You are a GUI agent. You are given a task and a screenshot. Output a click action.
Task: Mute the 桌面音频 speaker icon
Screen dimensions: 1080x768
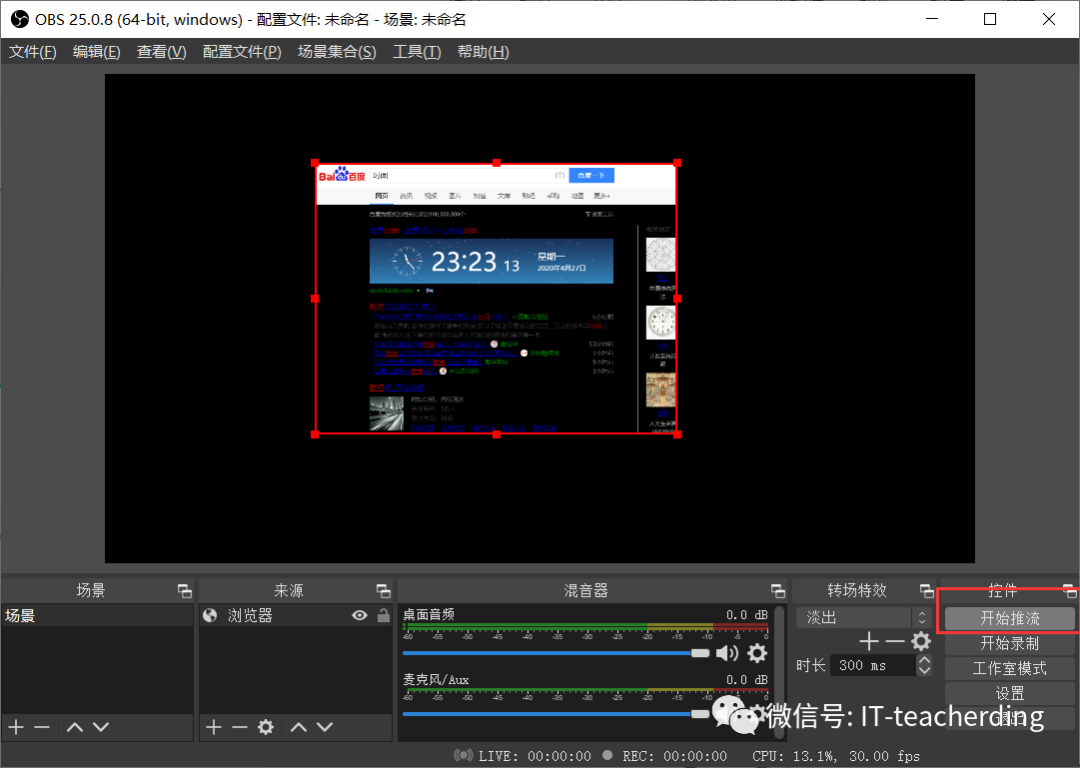727,652
